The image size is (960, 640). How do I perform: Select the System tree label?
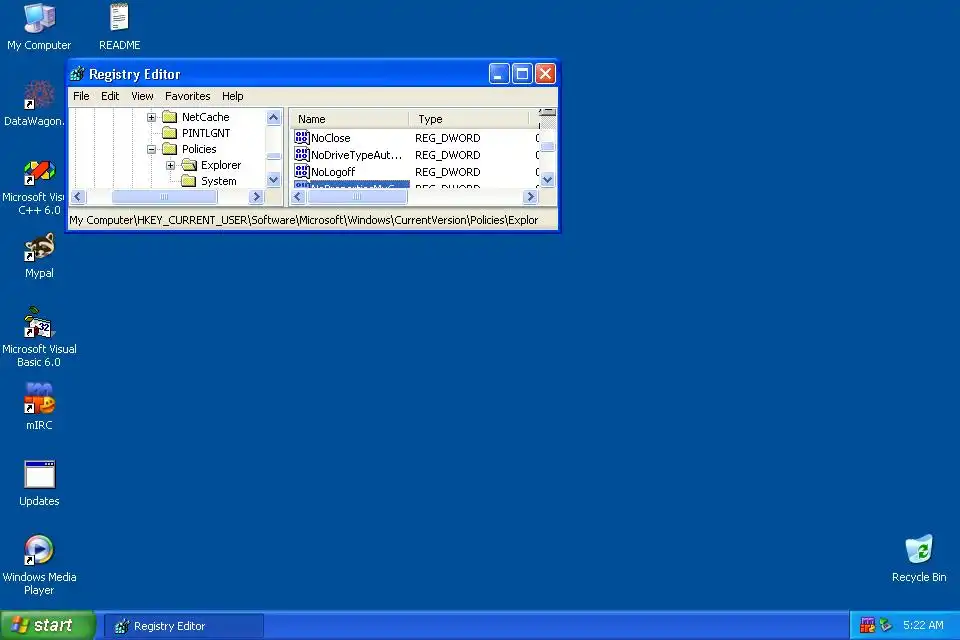(219, 181)
